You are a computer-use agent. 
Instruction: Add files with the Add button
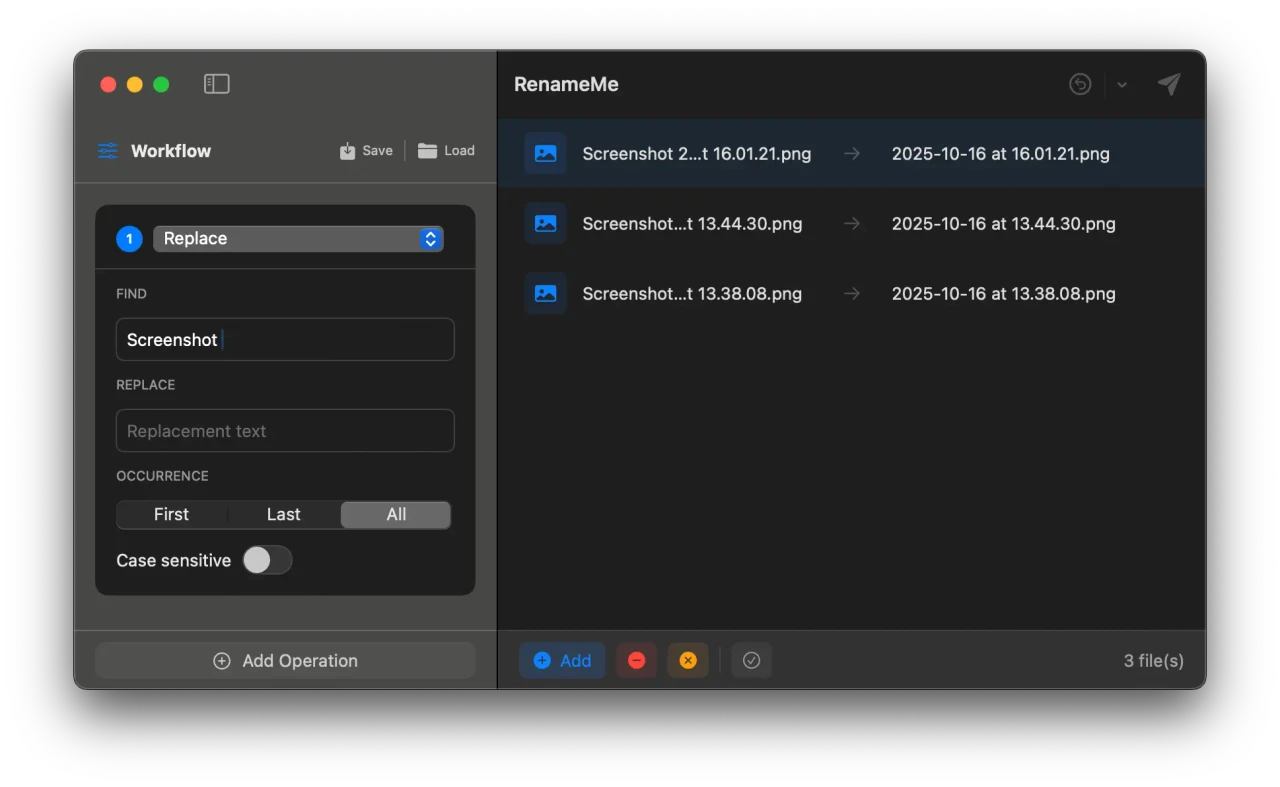tap(562, 660)
